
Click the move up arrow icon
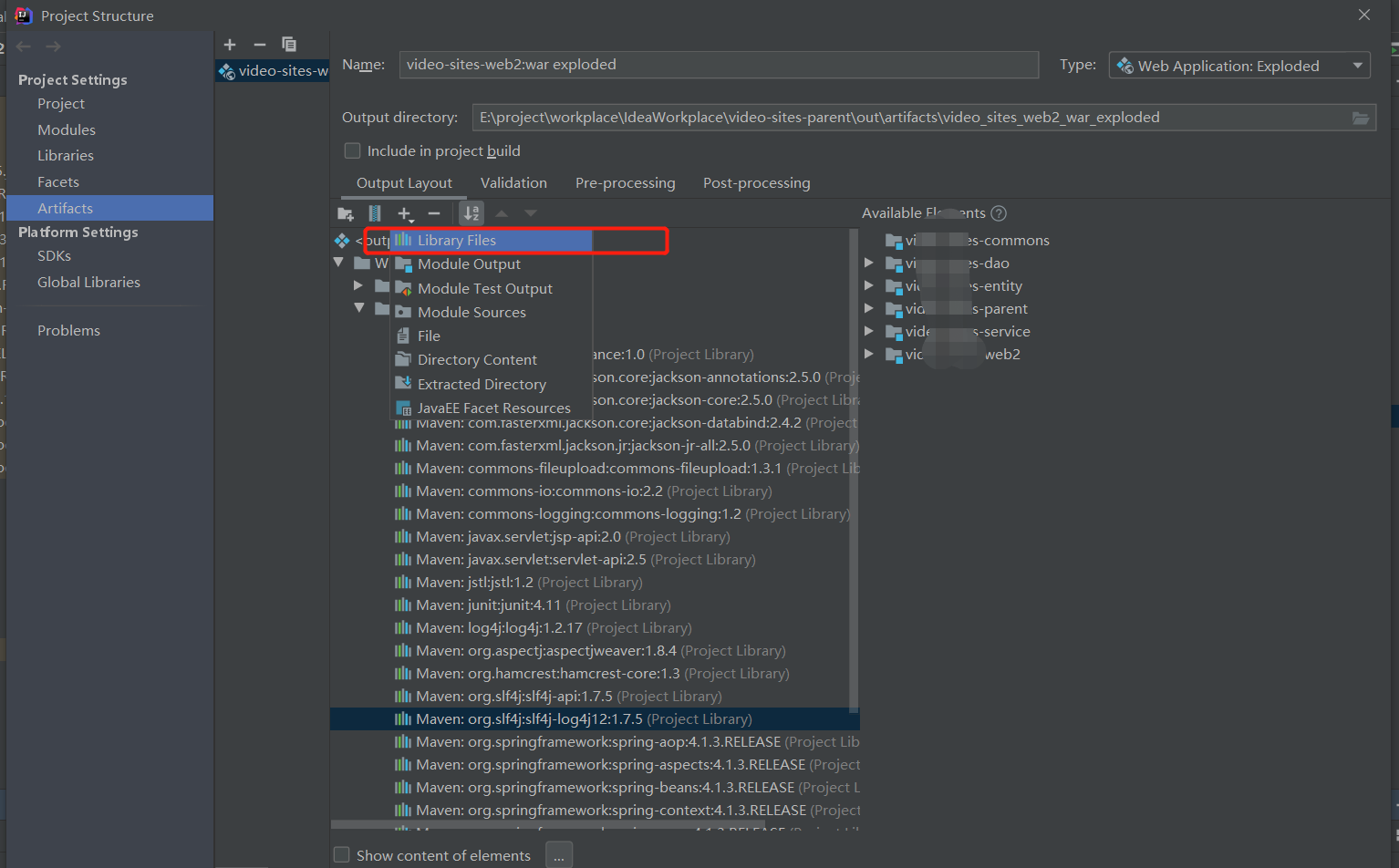click(x=501, y=213)
